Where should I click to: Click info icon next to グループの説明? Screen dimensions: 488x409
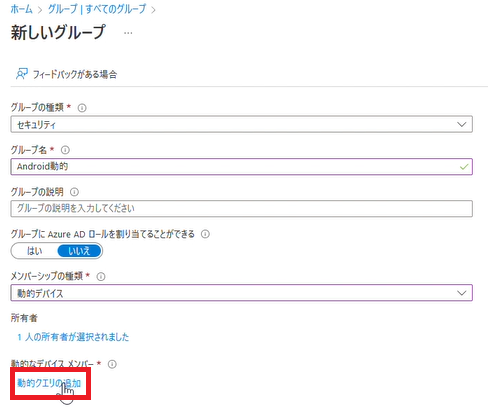coord(74,192)
